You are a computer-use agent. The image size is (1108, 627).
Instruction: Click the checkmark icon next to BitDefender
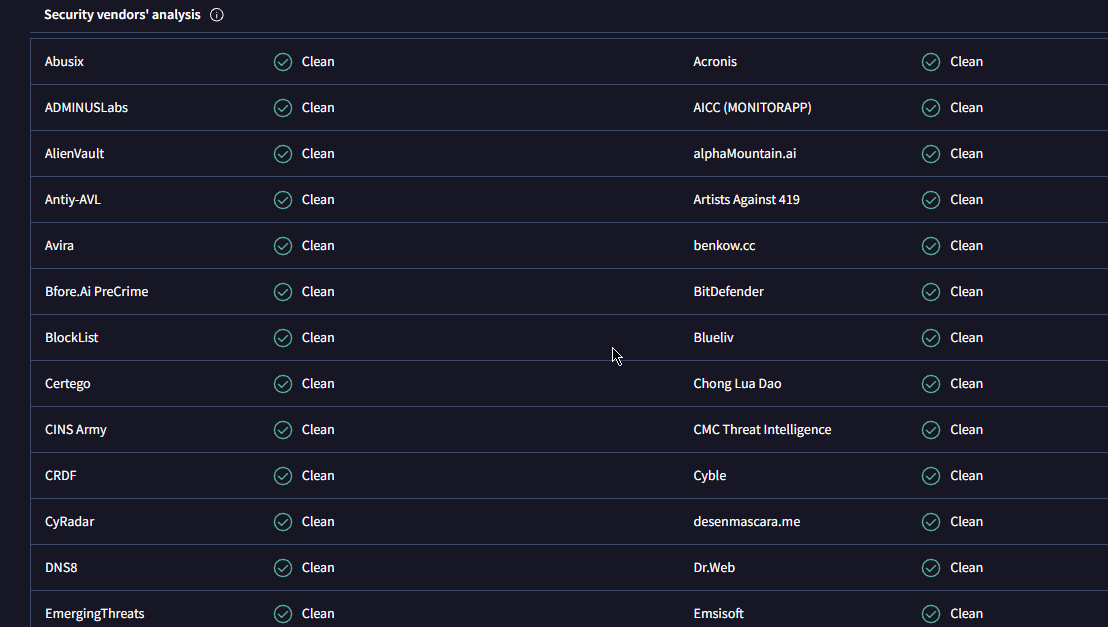pyautogui.click(x=931, y=292)
